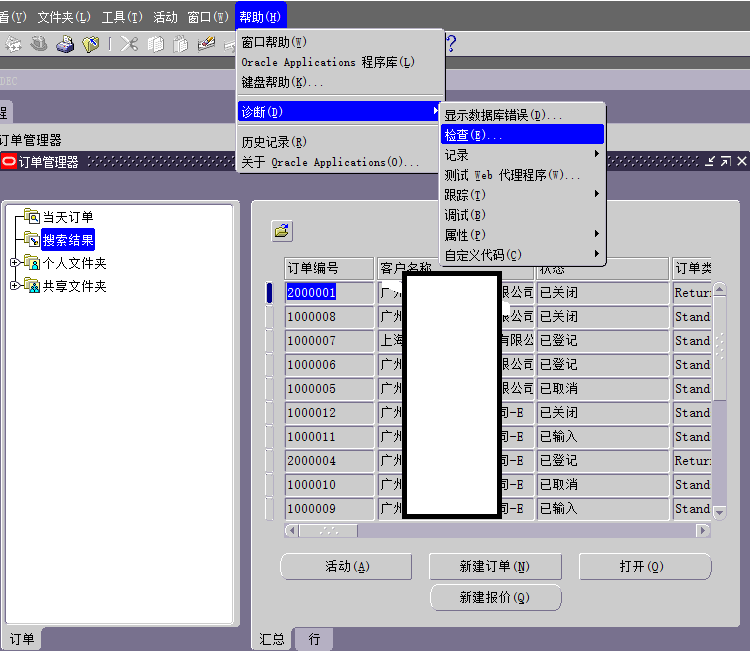Click the Close Form toolbar icon left of Print

click(x=39, y=44)
